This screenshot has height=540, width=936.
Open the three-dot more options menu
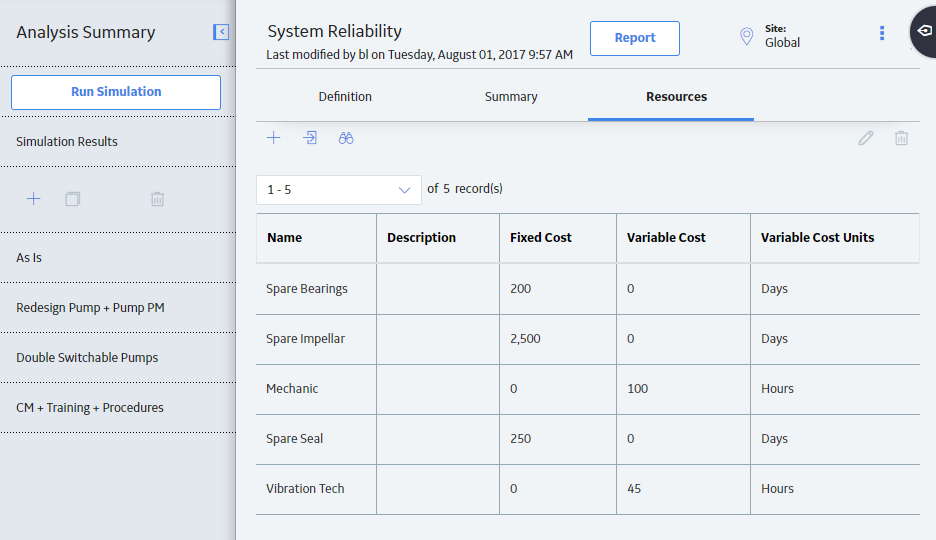882,33
